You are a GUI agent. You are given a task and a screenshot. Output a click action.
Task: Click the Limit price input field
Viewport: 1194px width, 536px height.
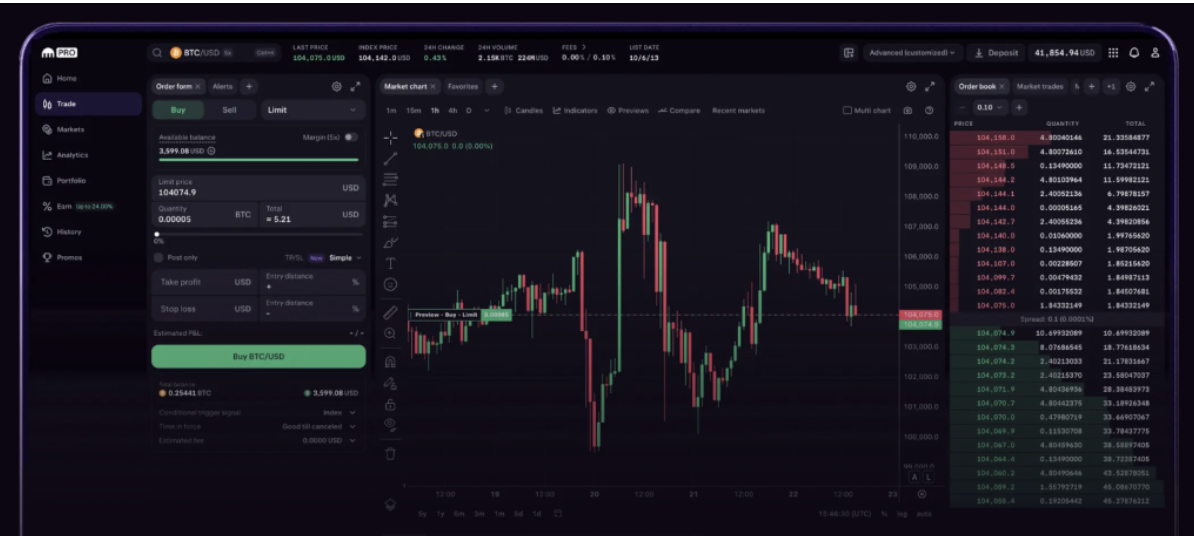pos(258,188)
